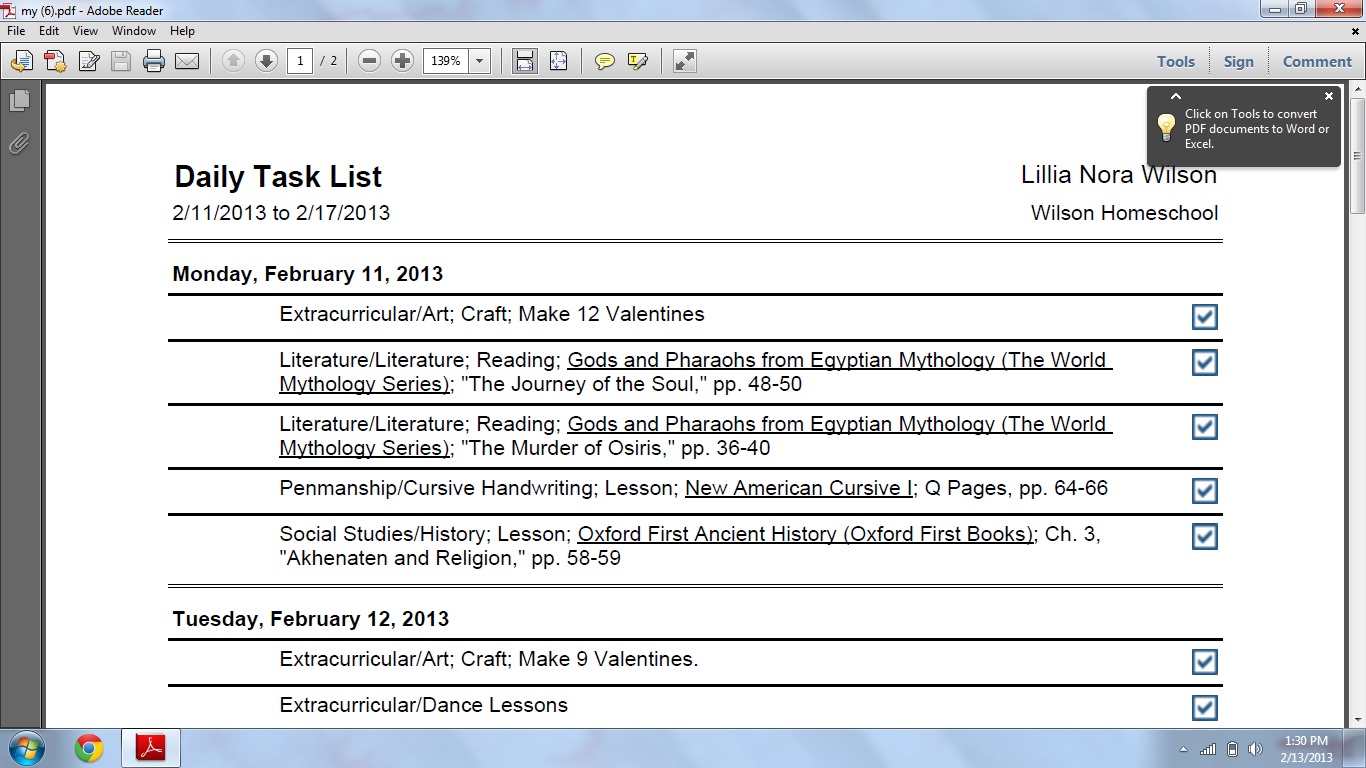This screenshot has width=1366, height=768.
Task: Click the Save floppy disk icon
Action: click(121, 62)
